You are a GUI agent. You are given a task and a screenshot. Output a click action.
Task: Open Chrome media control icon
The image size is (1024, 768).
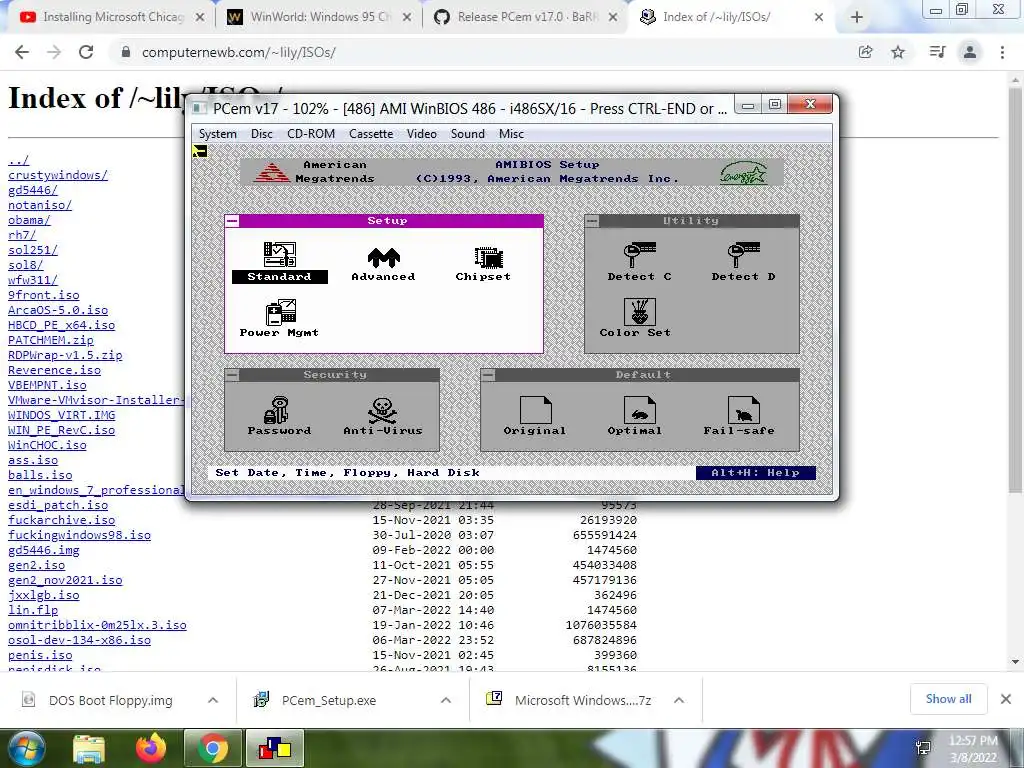(x=937, y=52)
